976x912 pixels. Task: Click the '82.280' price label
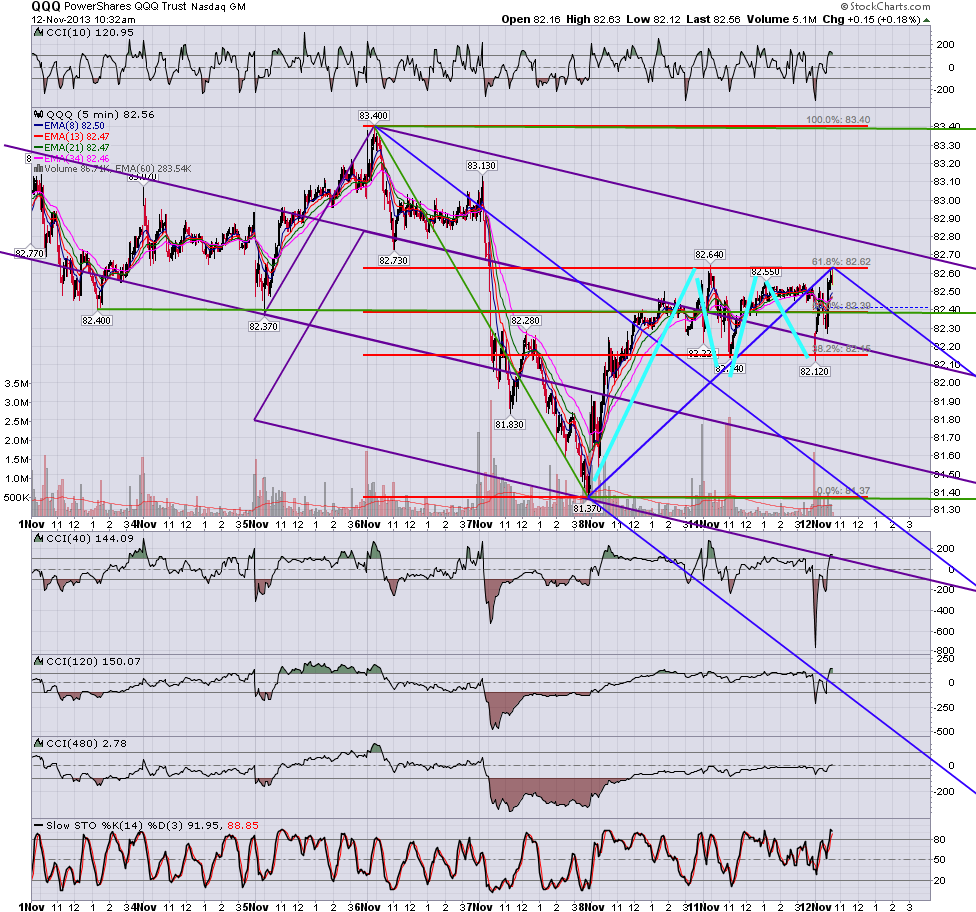tap(525, 320)
